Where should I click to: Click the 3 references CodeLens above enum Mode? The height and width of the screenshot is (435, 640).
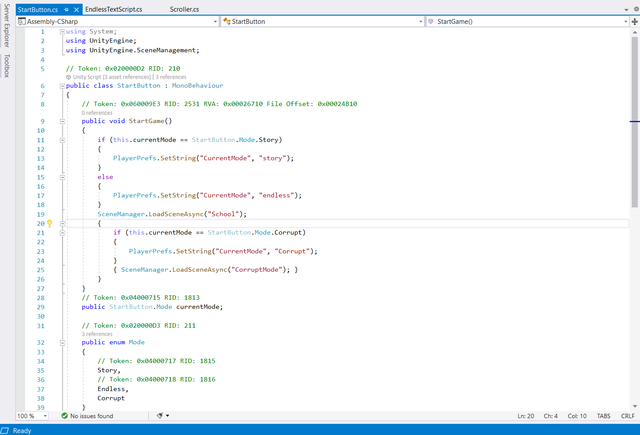[x=97, y=334]
